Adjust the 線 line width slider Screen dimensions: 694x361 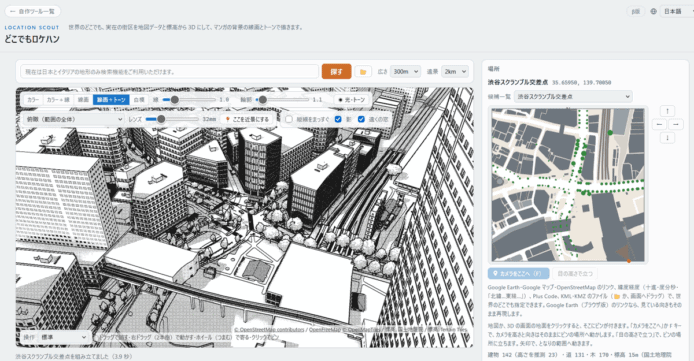(x=189, y=100)
